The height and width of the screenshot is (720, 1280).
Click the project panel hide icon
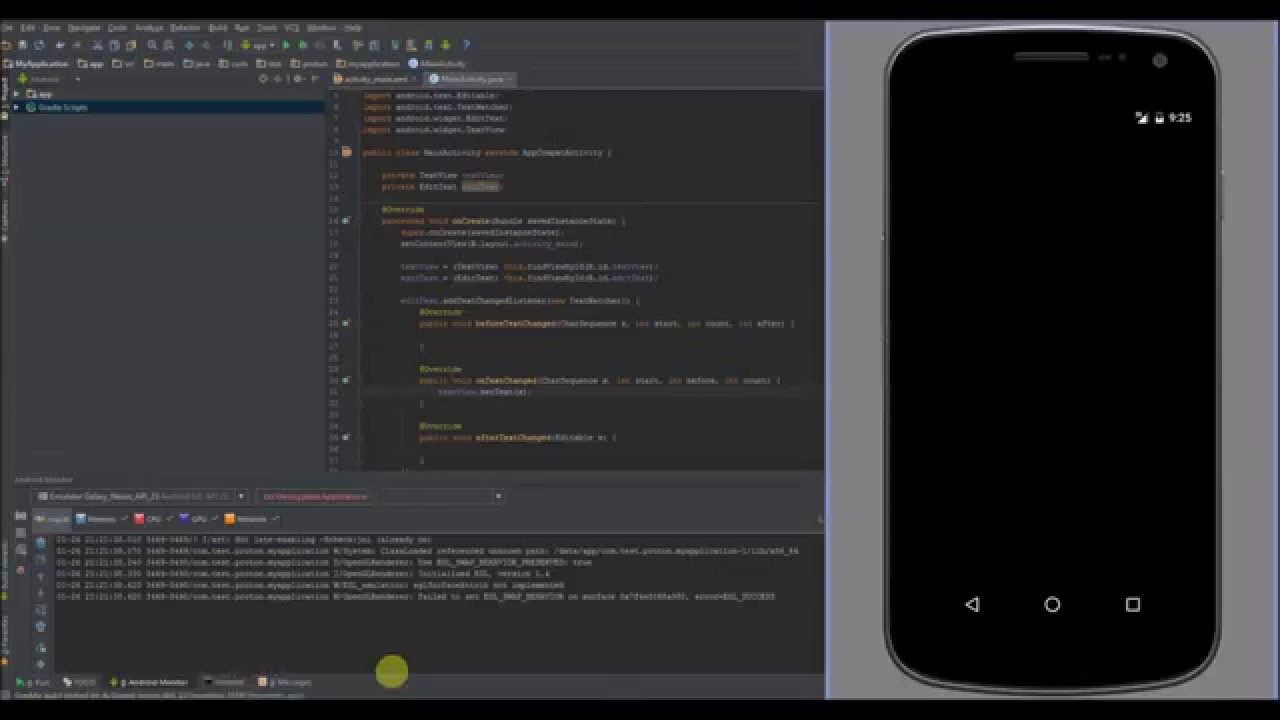click(315, 79)
